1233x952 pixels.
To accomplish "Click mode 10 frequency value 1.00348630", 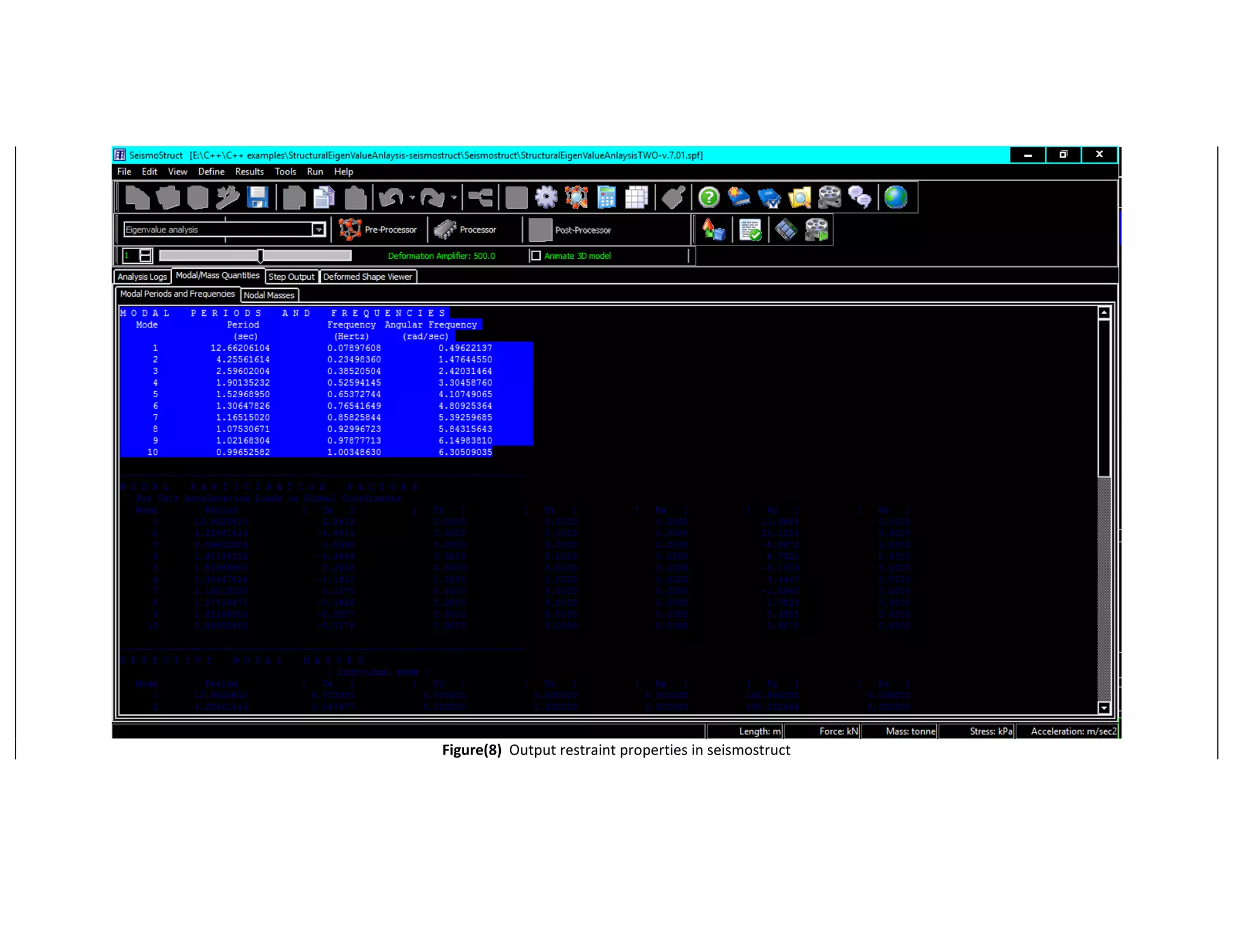I will pos(354,452).
